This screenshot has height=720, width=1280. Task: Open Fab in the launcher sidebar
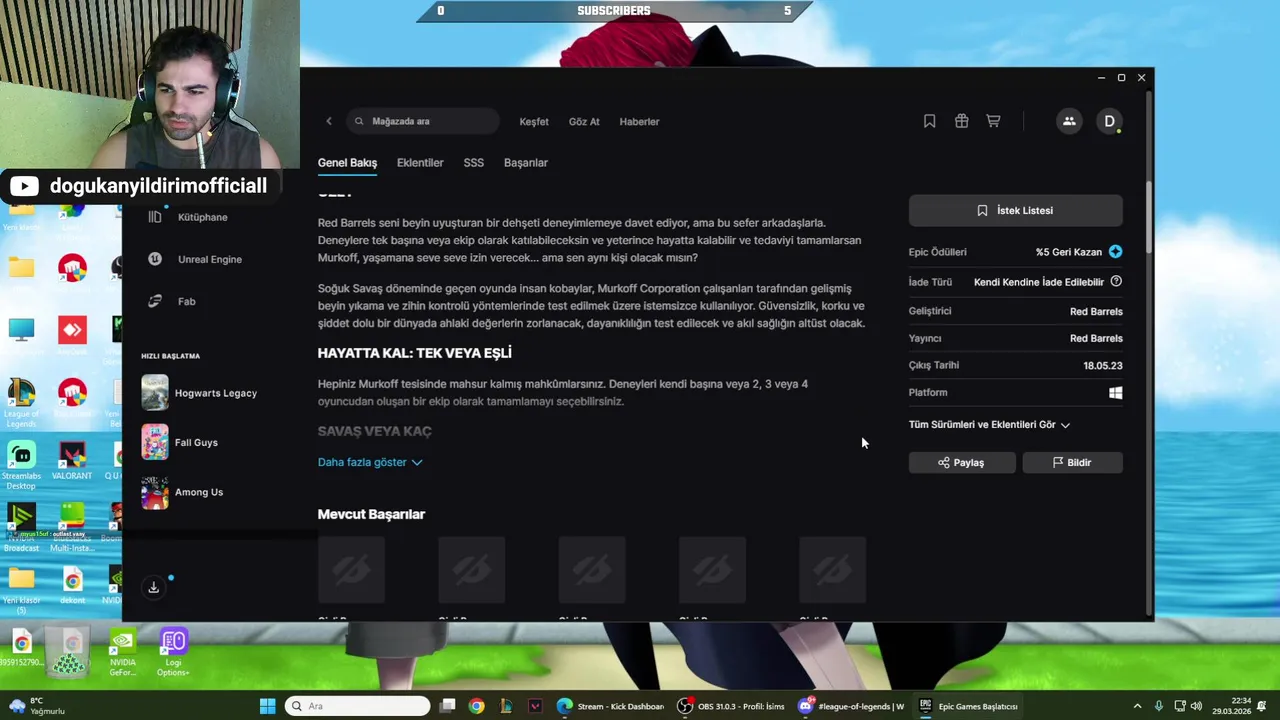tap(186, 301)
